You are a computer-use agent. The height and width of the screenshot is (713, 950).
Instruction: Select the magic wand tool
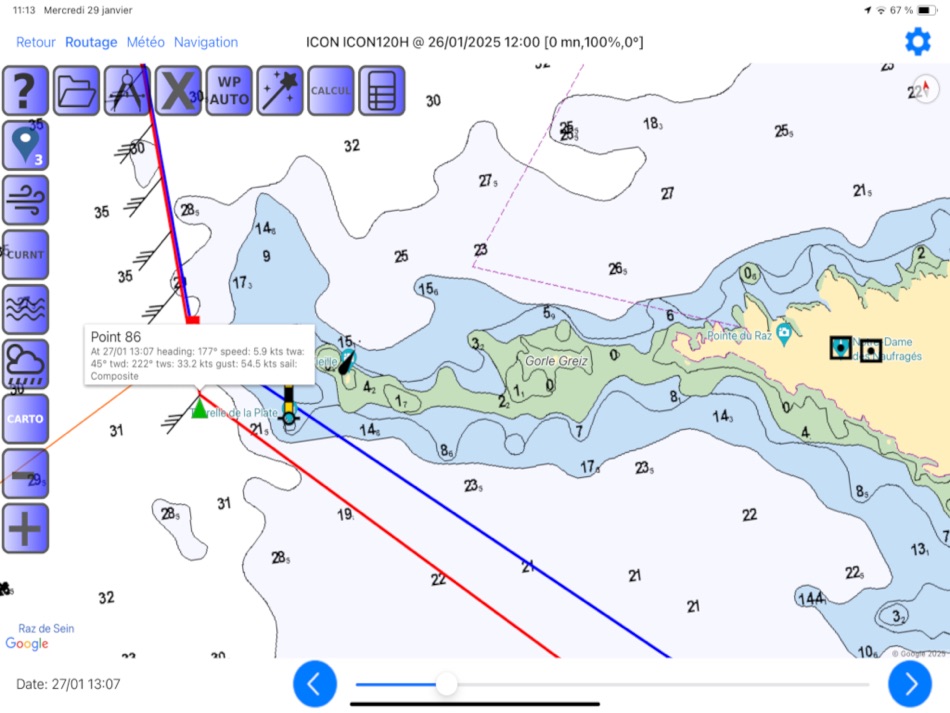(x=280, y=90)
